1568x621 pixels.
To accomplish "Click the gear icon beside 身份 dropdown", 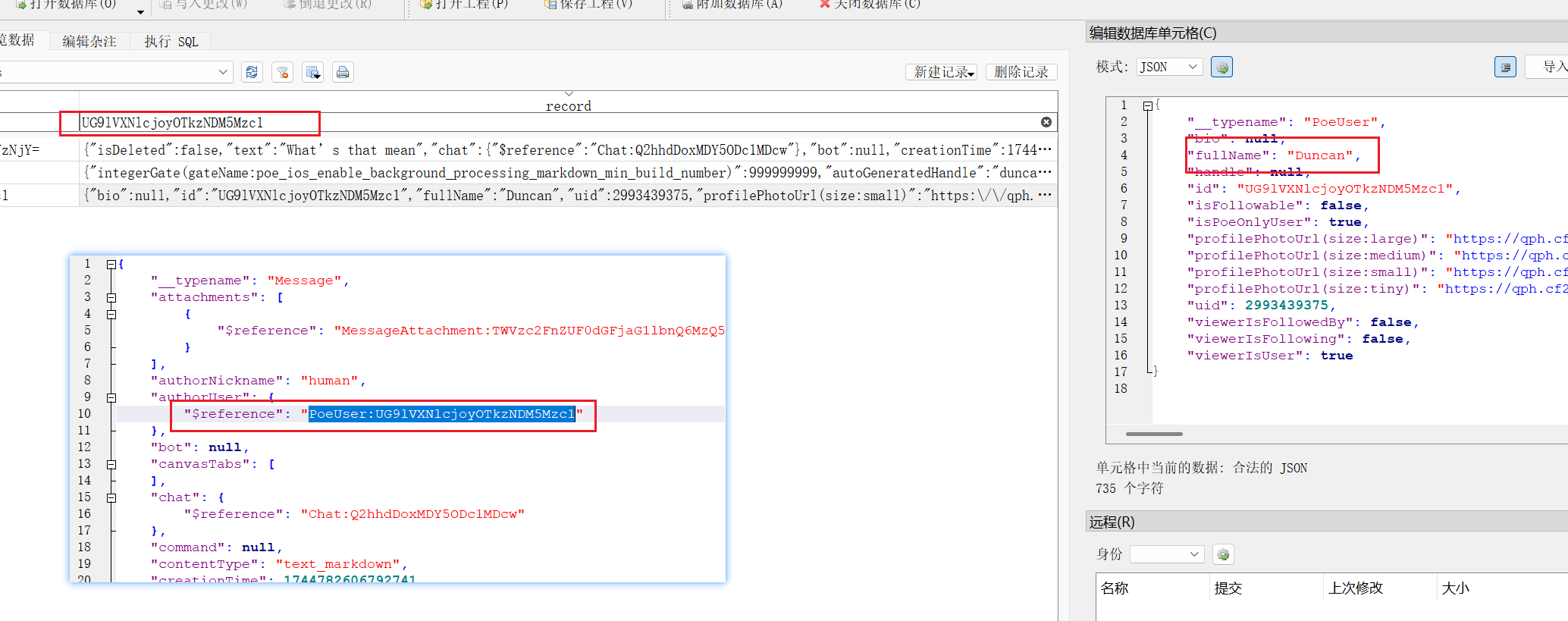I will [x=1223, y=554].
